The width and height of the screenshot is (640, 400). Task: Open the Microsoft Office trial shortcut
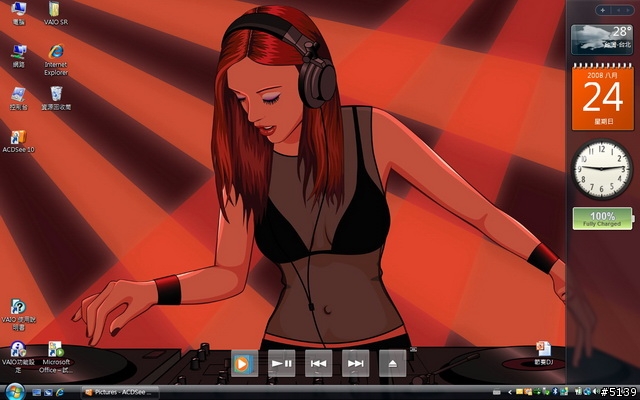pos(56,358)
